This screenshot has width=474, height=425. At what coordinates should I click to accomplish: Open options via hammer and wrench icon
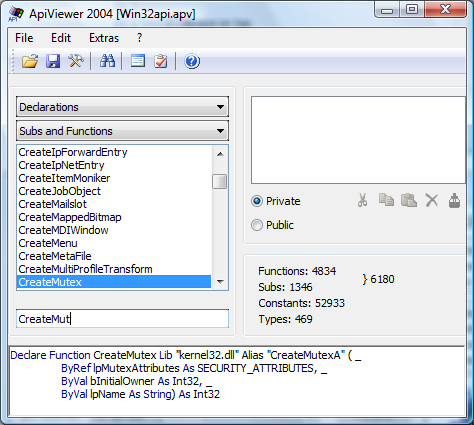76,61
